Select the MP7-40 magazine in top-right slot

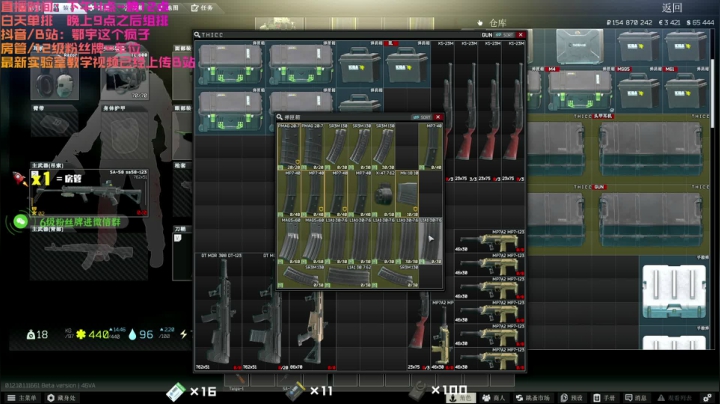tap(431, 146)
